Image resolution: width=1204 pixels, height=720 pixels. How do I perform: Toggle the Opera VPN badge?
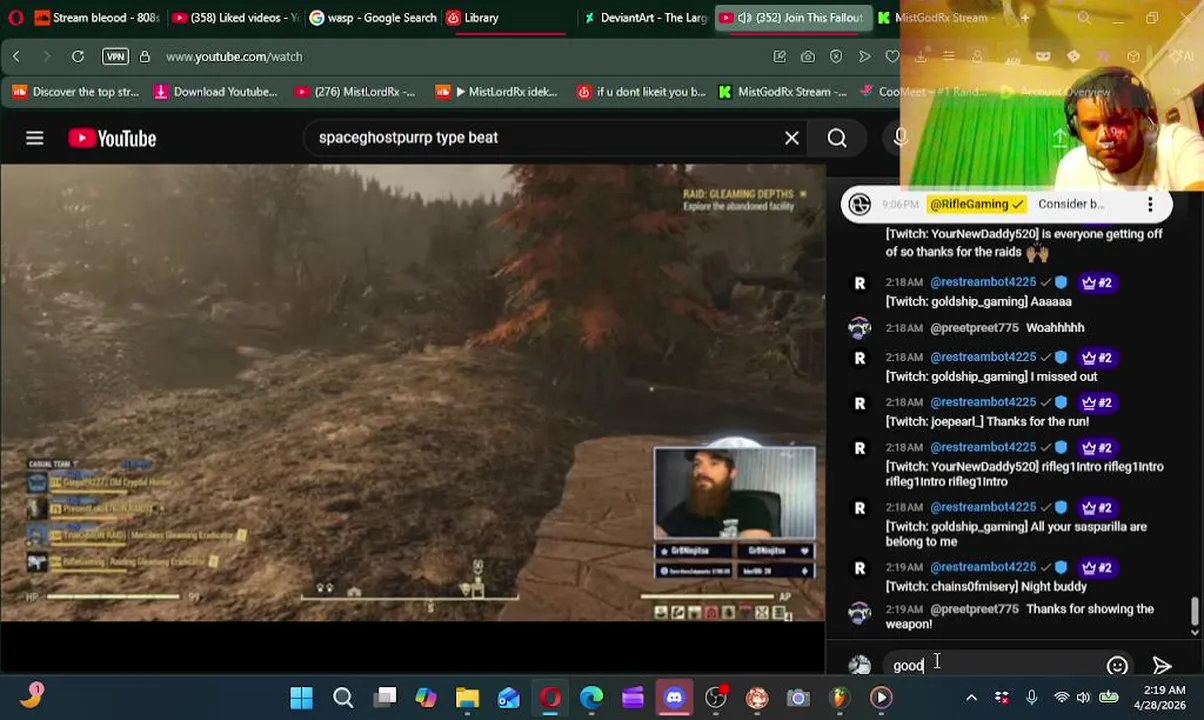(115, 57)
